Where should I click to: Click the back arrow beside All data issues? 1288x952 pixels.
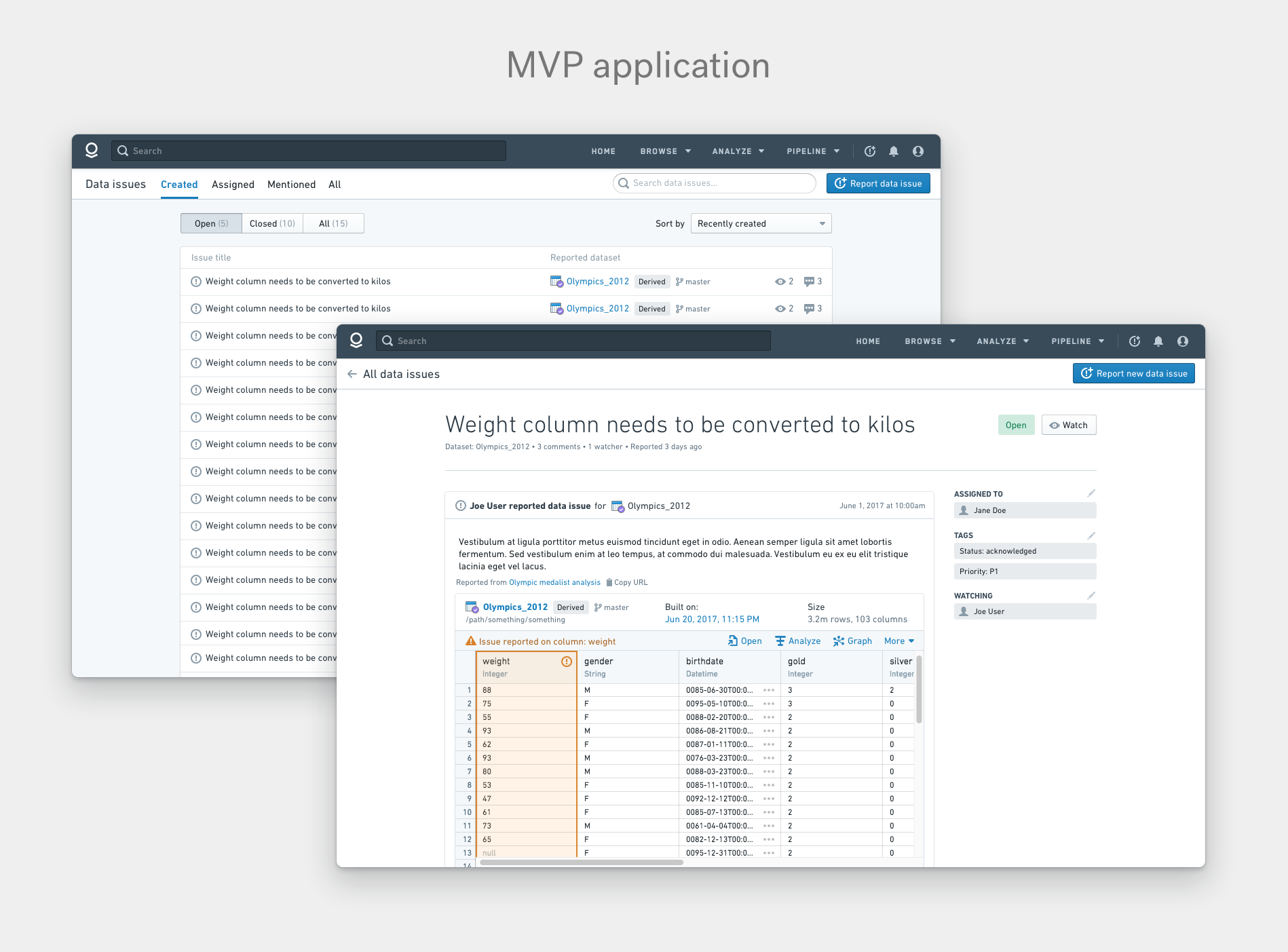[352, 374]
